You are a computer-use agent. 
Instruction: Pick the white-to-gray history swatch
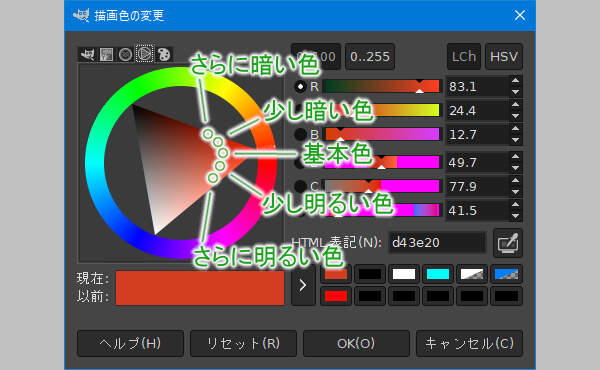pyautogui.click(x=472, y=274)
